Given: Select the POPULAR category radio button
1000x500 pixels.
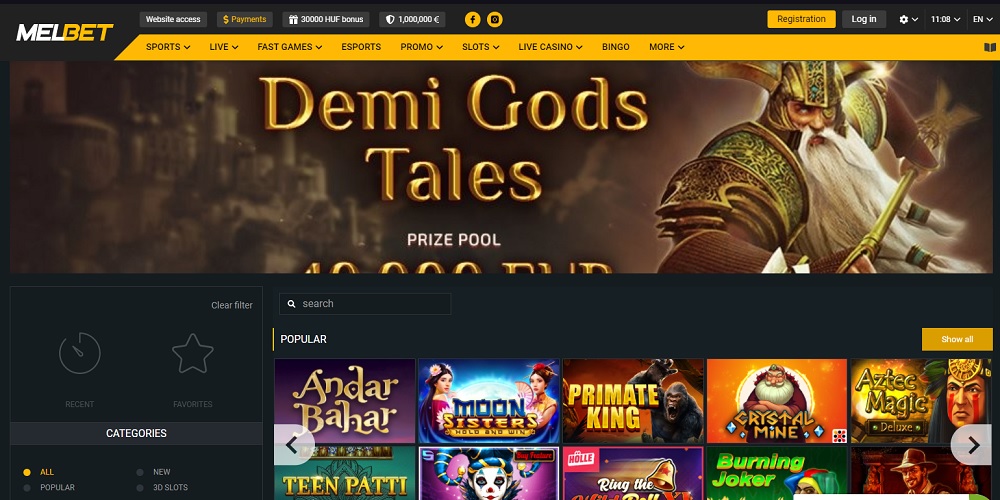Looking at the screenshot, I should coord(27,488).
